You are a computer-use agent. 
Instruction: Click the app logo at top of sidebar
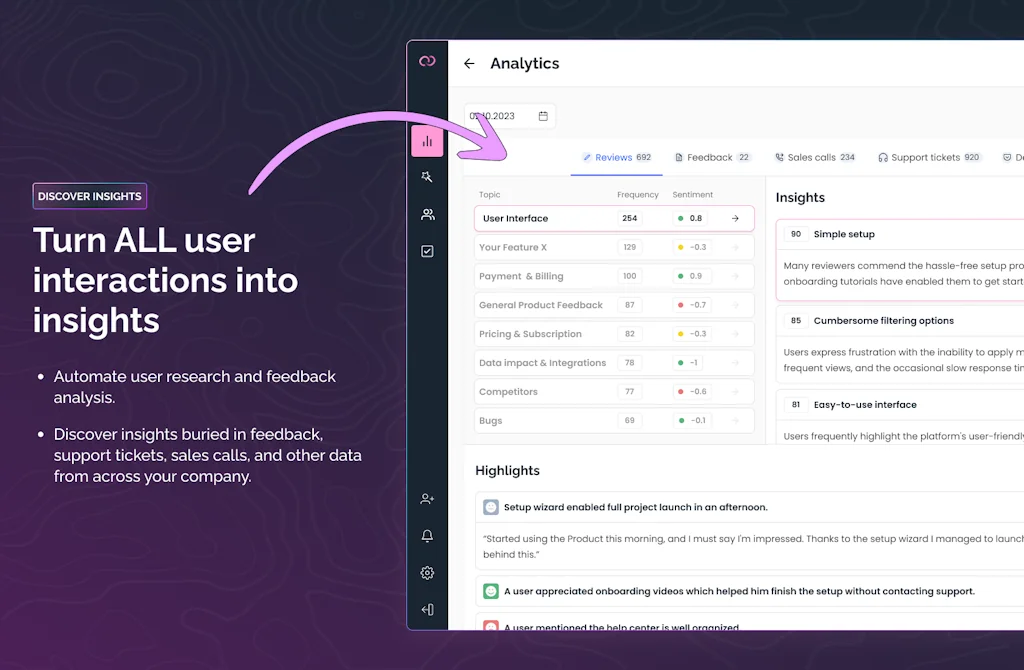coord(427,60)
